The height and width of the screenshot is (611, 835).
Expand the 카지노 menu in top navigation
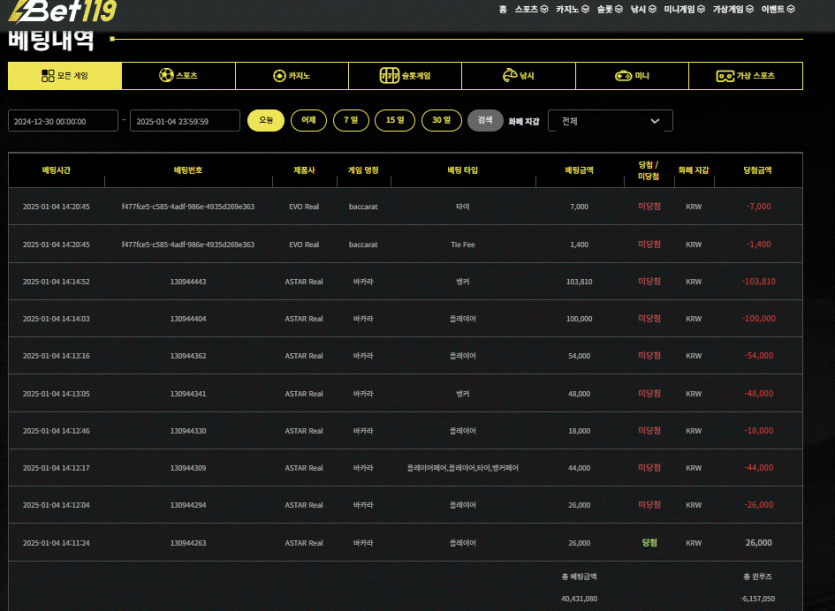[571, 9]
